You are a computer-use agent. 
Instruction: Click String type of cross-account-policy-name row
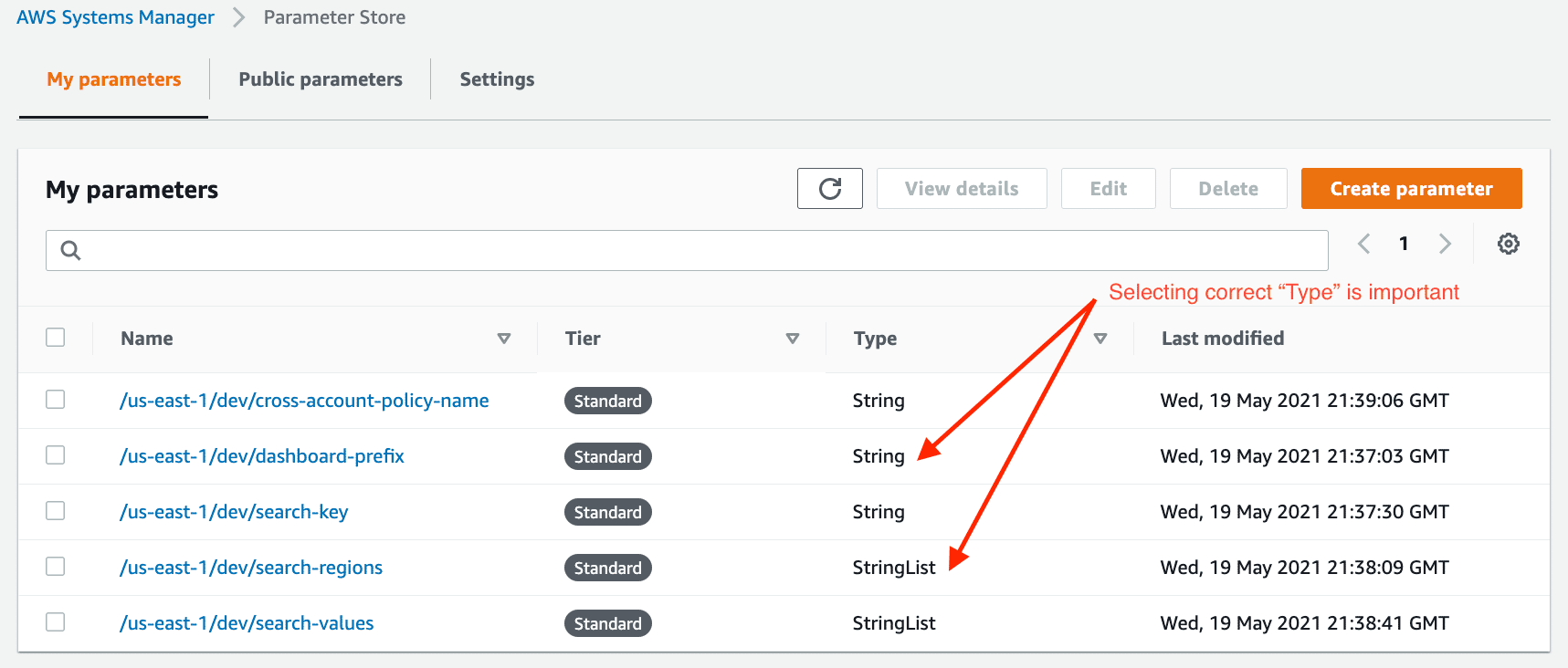879,401
